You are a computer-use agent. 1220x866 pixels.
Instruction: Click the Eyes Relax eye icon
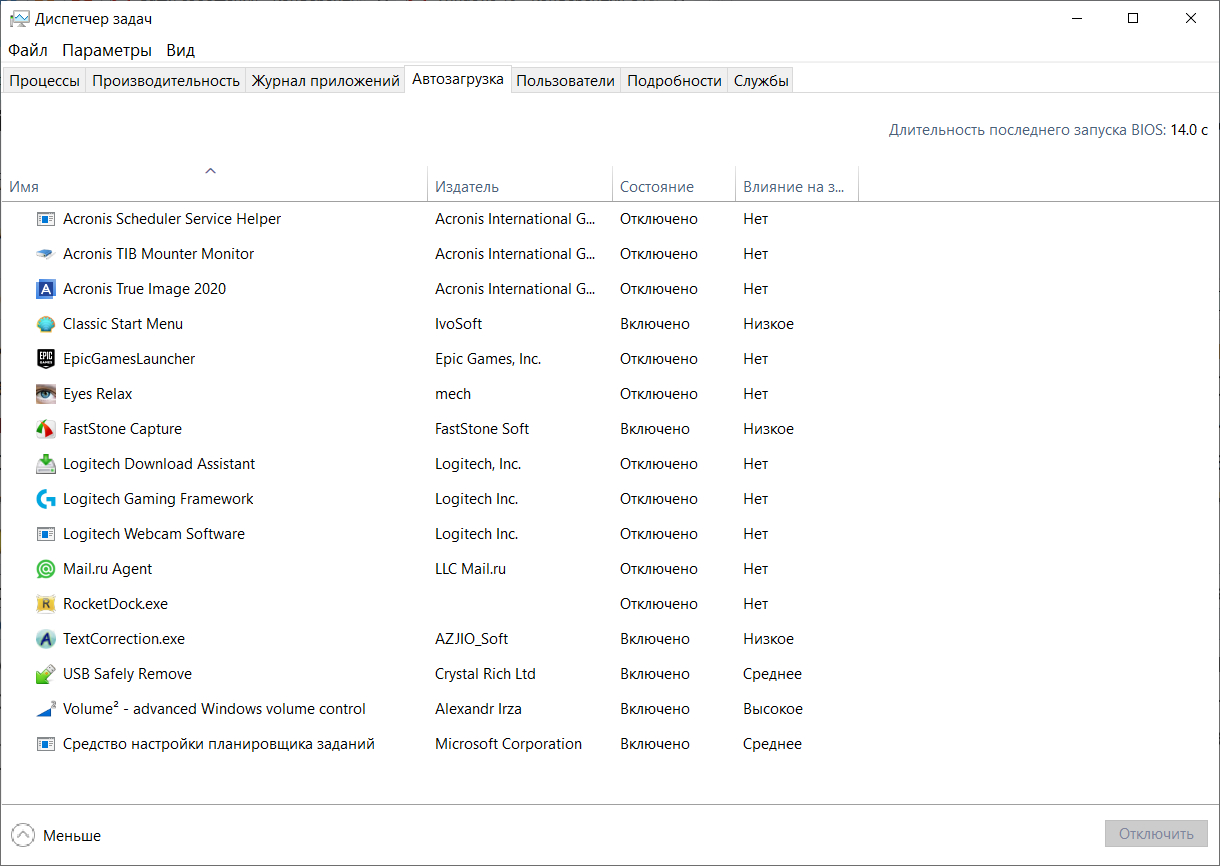(45, 394)
